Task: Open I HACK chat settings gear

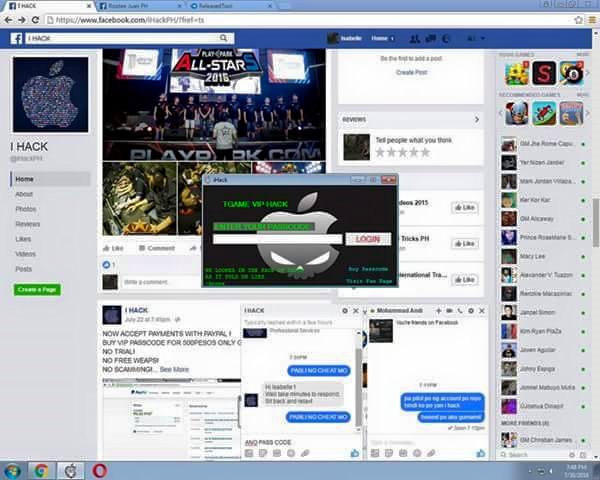Action: click(345, 311)
